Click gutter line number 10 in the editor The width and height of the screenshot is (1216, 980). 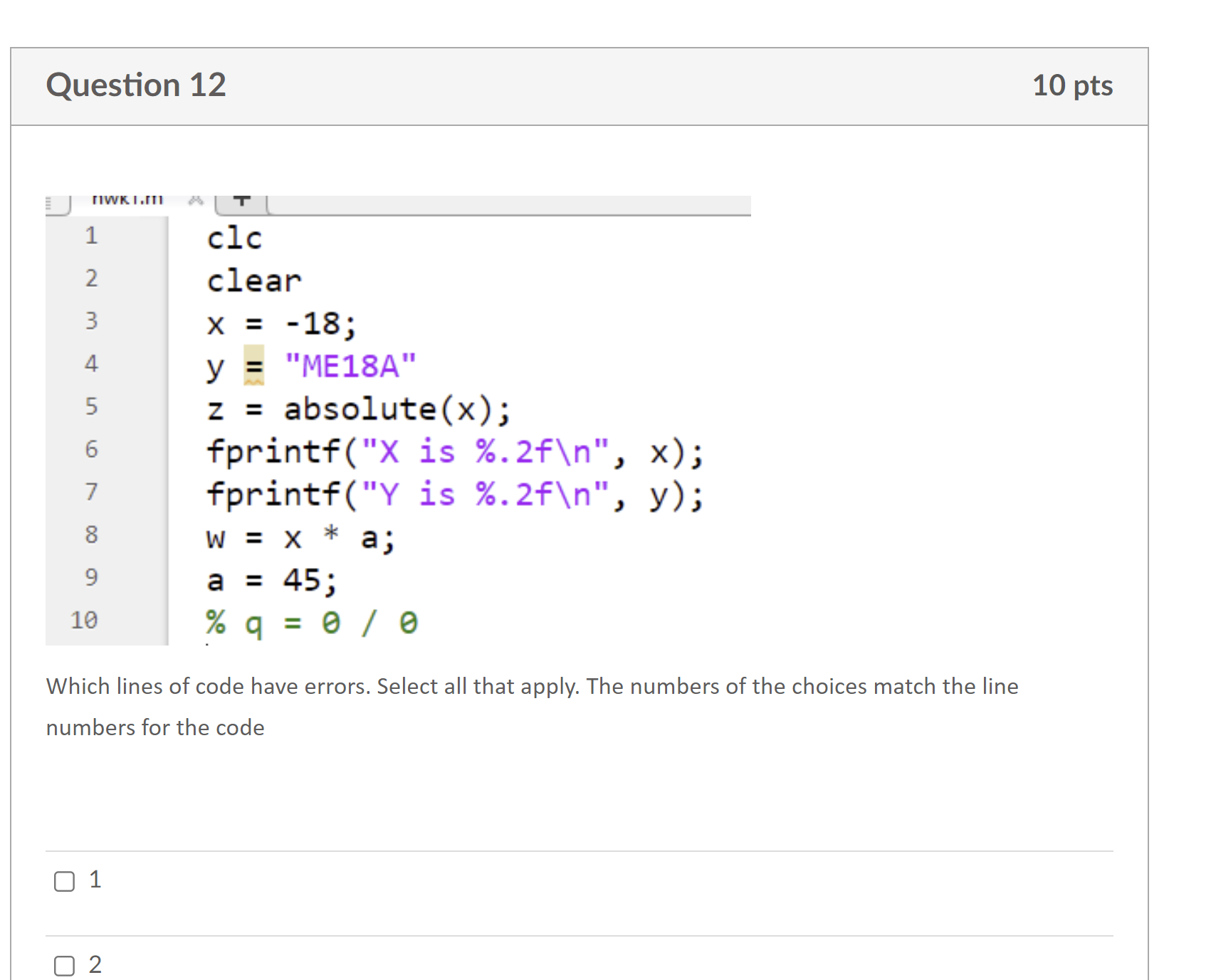tap(84, 620)
